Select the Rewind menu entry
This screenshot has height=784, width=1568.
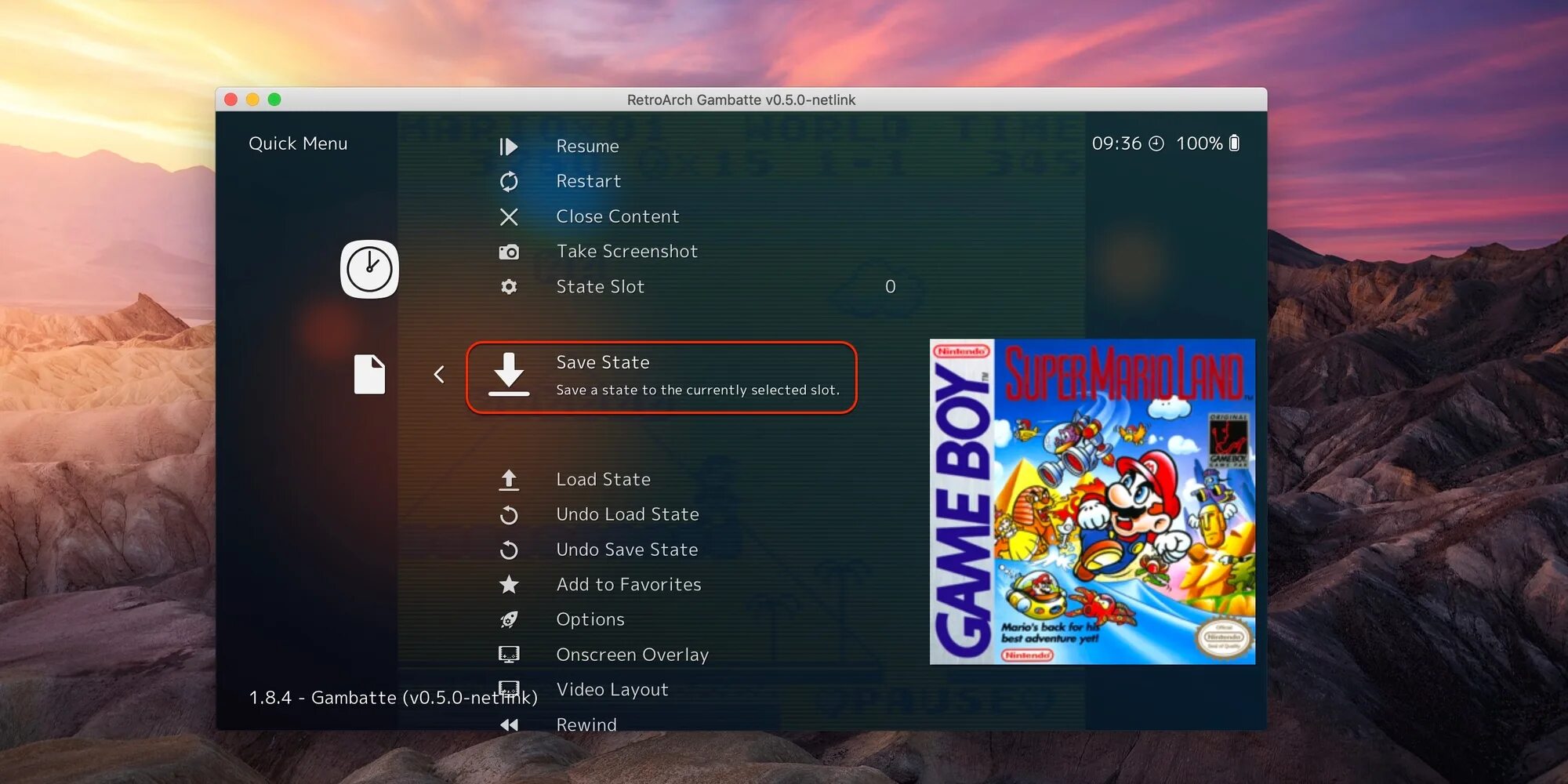pos(586,725)
